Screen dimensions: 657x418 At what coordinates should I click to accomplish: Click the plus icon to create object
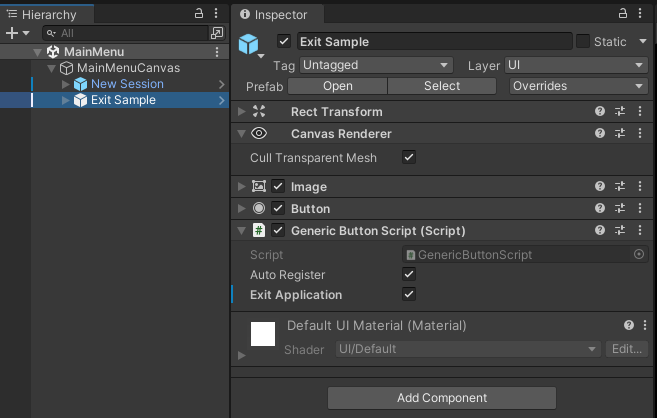pyautogui.click(x=12, y=33)
